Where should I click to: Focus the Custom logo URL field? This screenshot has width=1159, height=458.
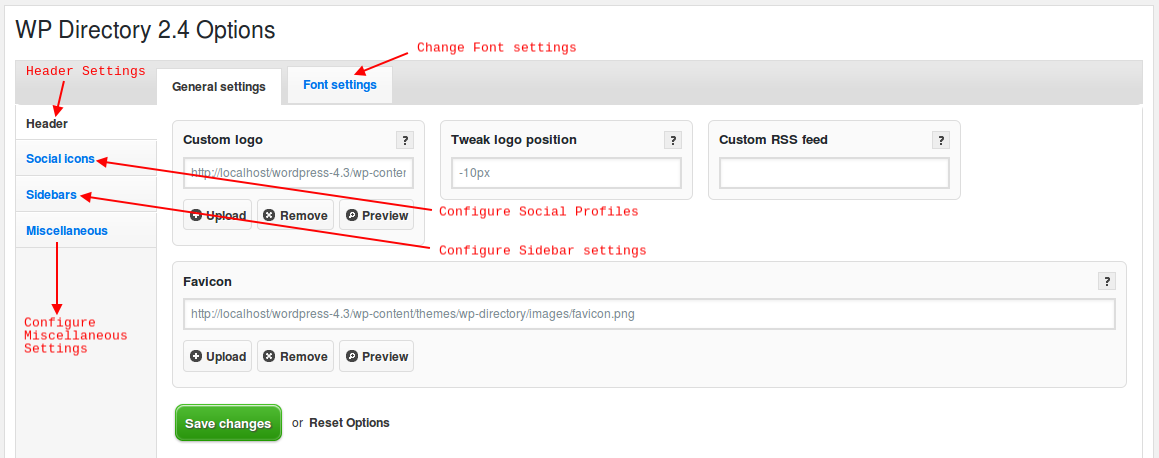tap(298, 173)
